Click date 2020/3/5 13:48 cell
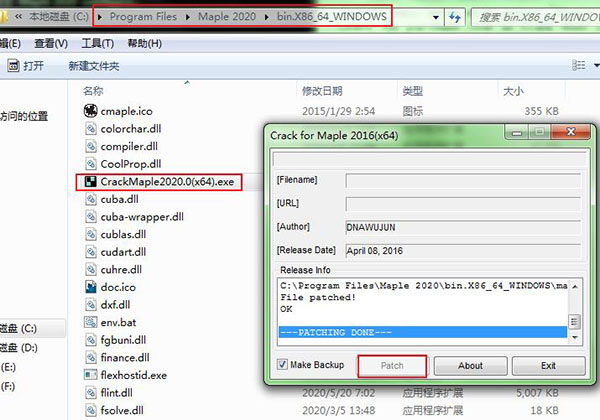The width and height of the screenshot is (600, 420). tap(338, 410)
